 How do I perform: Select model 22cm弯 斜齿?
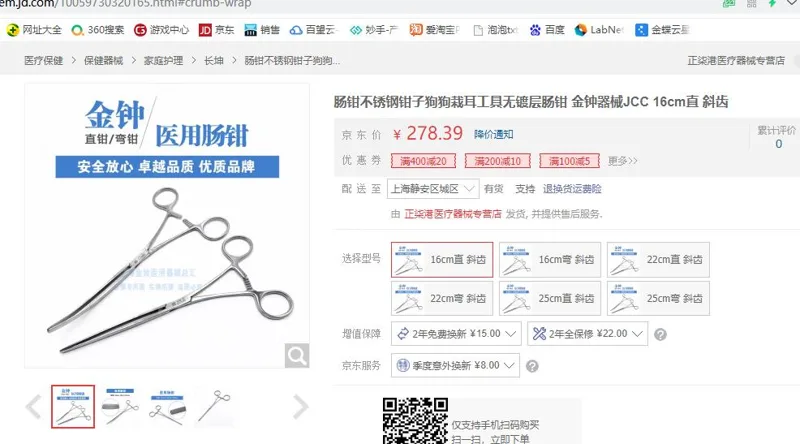[442, 299]
